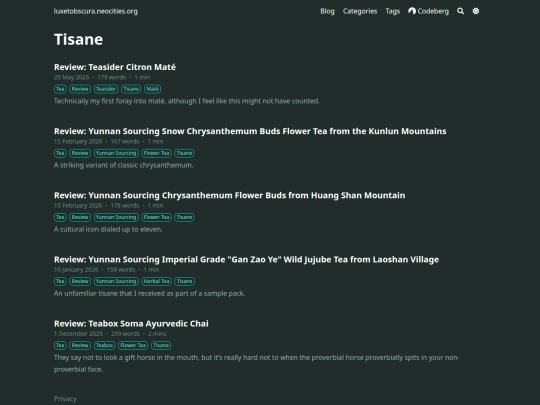
Task: Click the 178 words count text
Action: tap(125, 205)
